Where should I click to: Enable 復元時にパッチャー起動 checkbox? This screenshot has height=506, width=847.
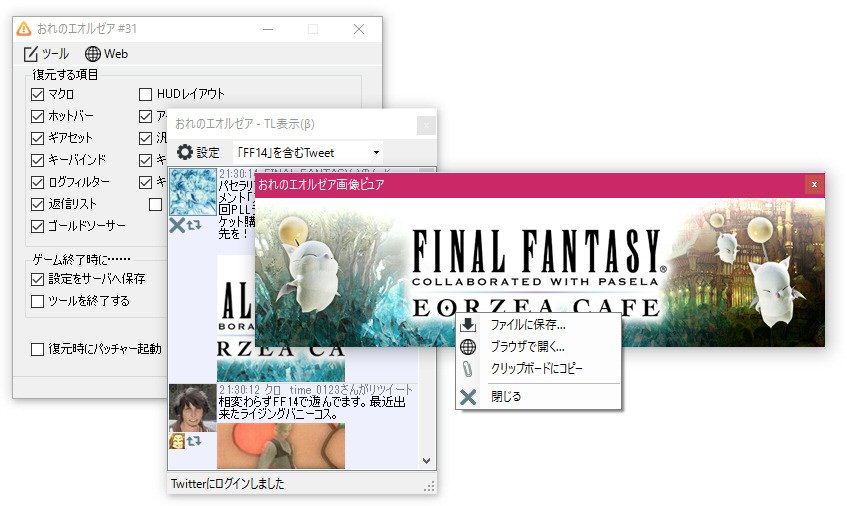tap(37, 349)
